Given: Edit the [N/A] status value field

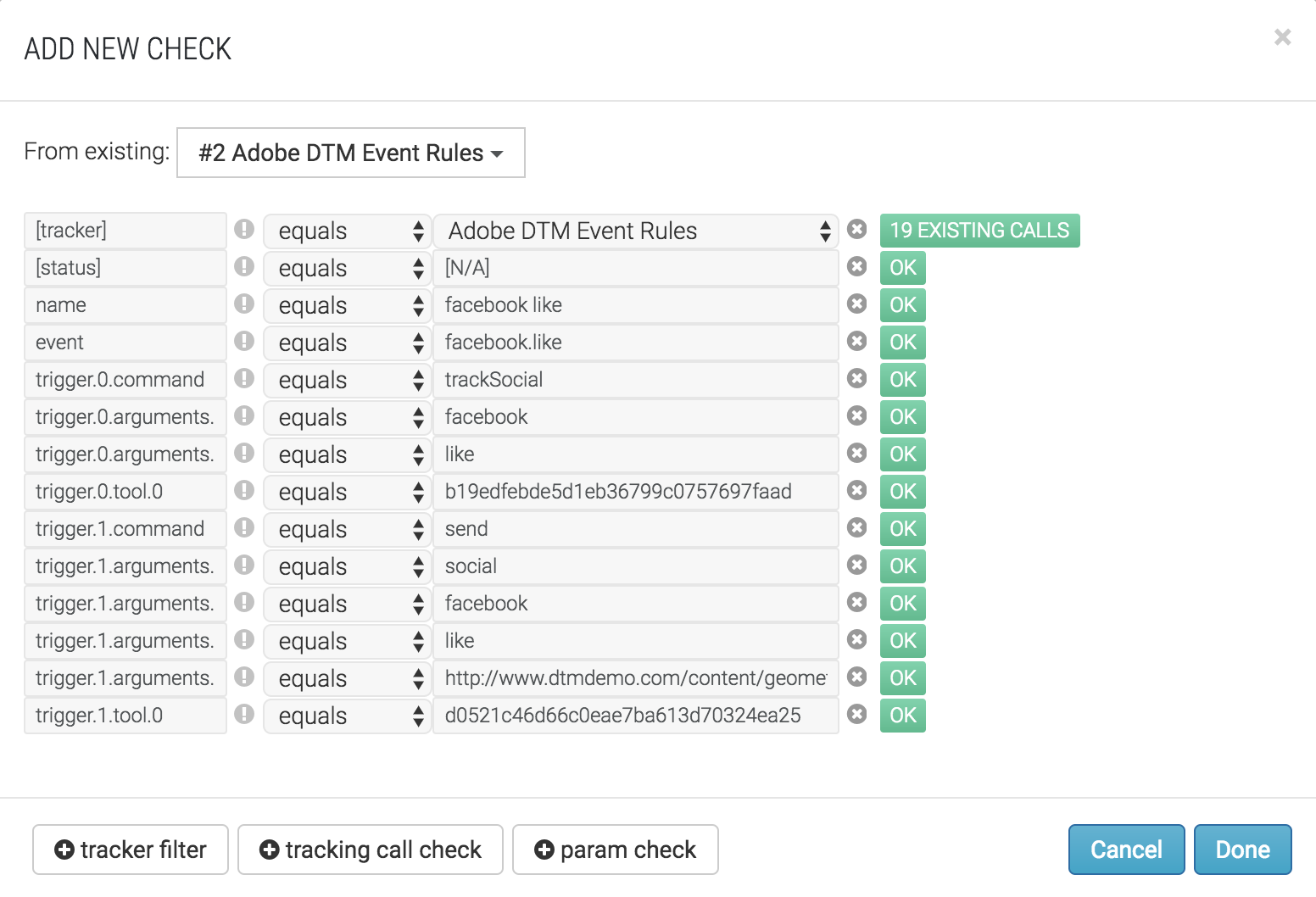Looking at the screenshot, I should 636,268.
